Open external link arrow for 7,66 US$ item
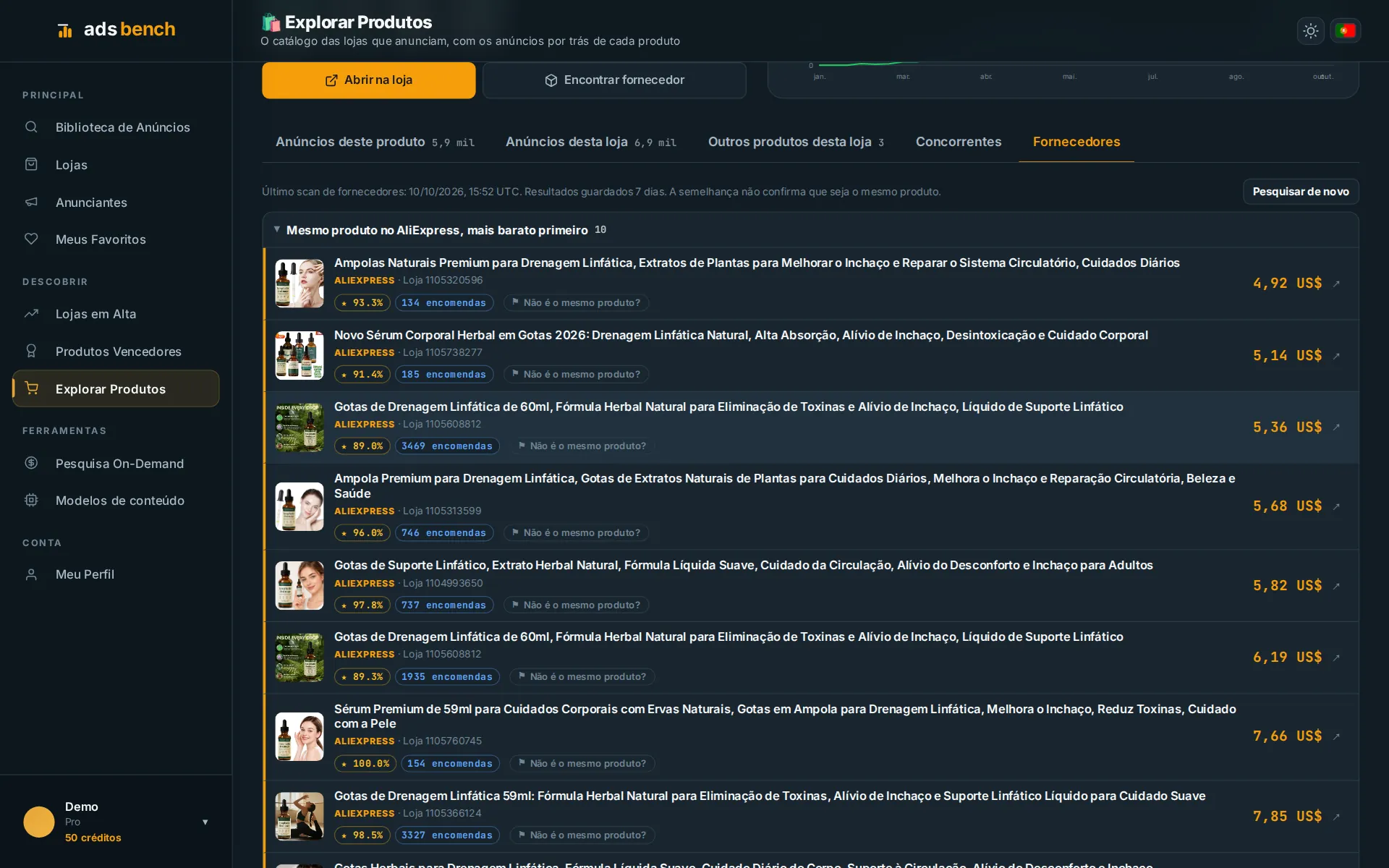The height and width of the screenshot is (868, 1389). [x=1336, y=736]
